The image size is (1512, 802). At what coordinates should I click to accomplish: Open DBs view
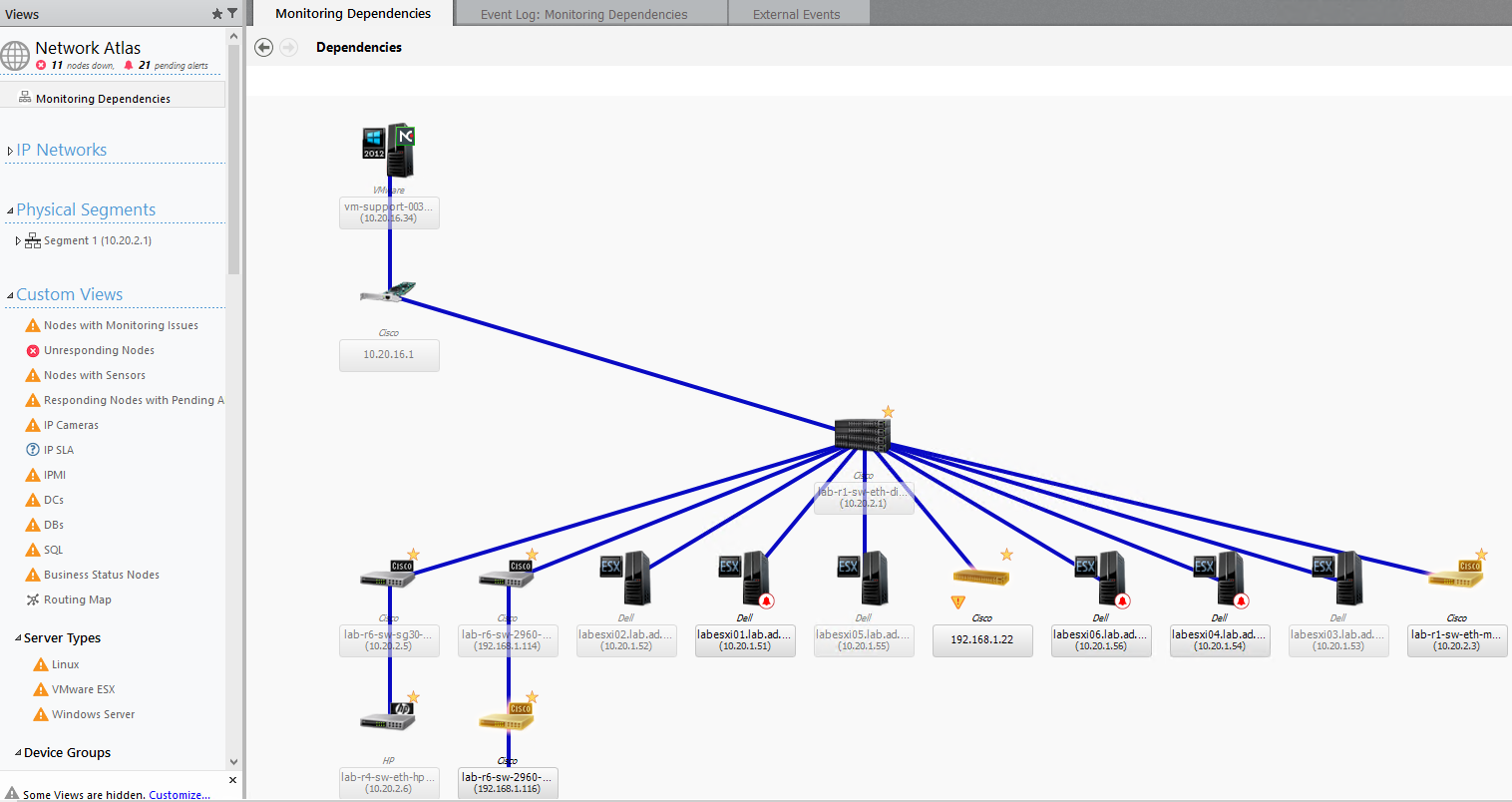[53, 525]
